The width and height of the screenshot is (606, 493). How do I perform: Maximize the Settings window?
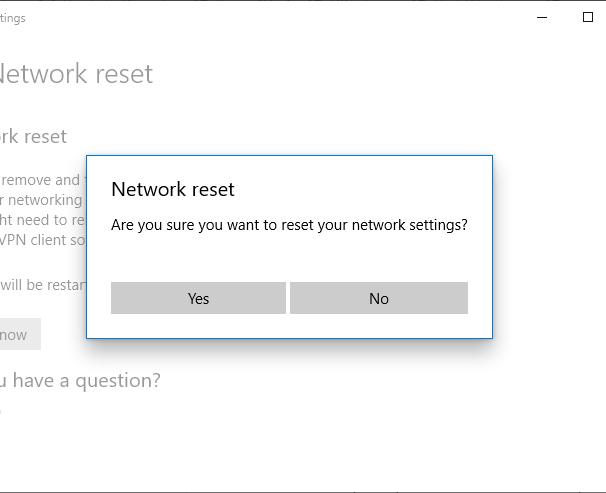click(x=588, y=17)
